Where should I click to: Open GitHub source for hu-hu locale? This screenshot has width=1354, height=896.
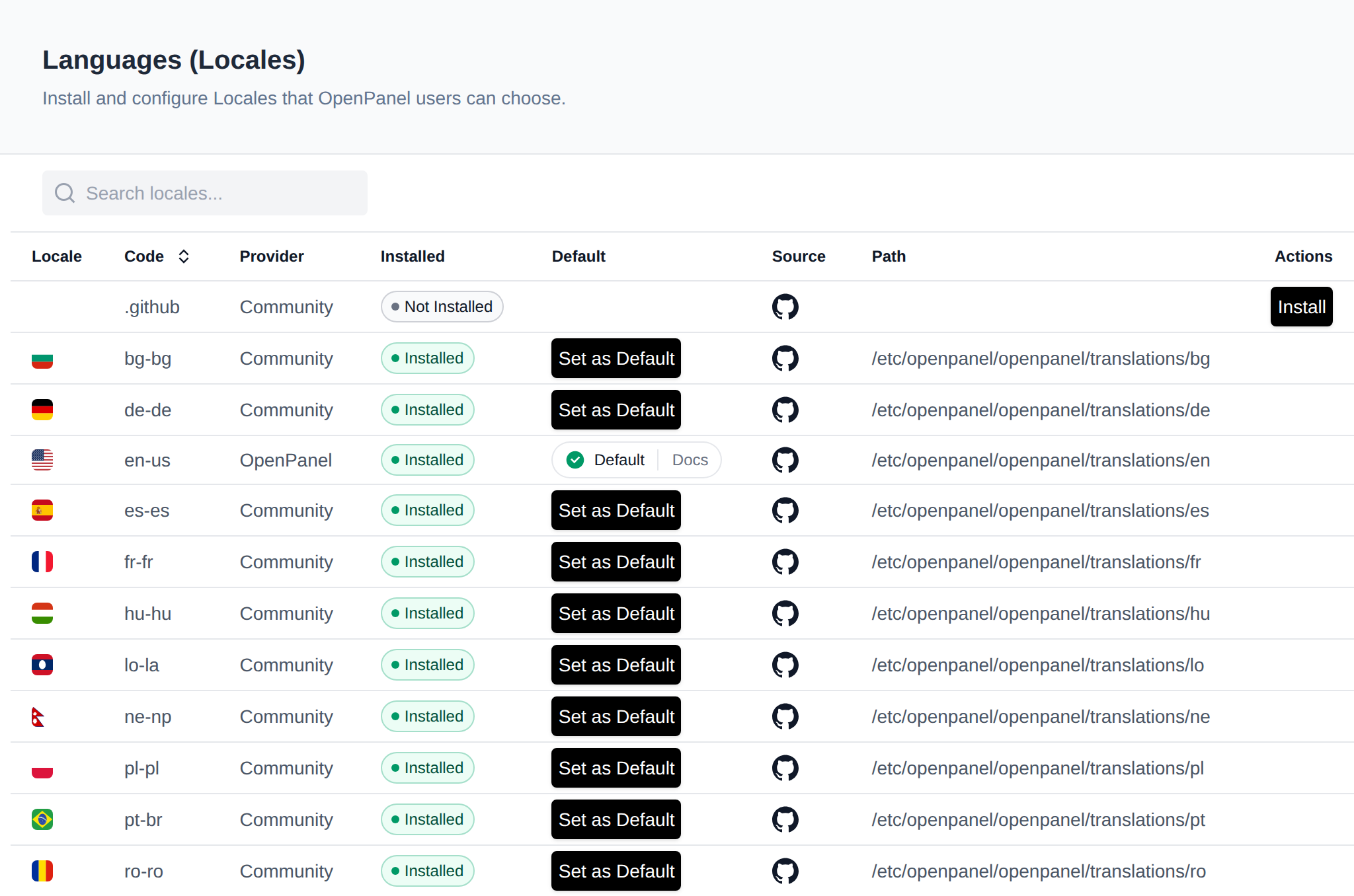point(785,613)
